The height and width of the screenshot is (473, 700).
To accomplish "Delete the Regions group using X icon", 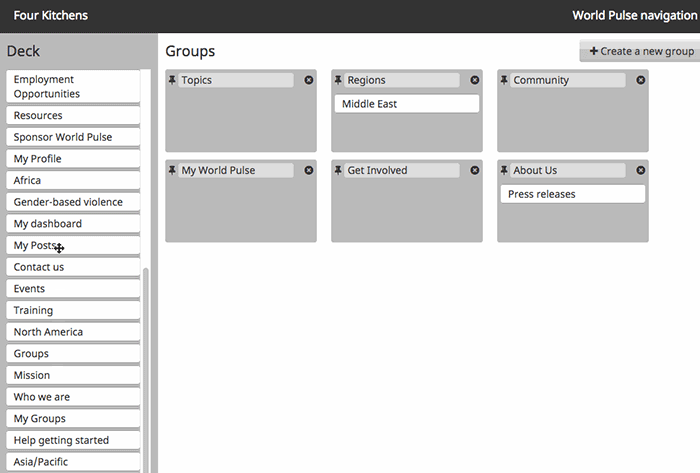I will (x=474, y=80).
